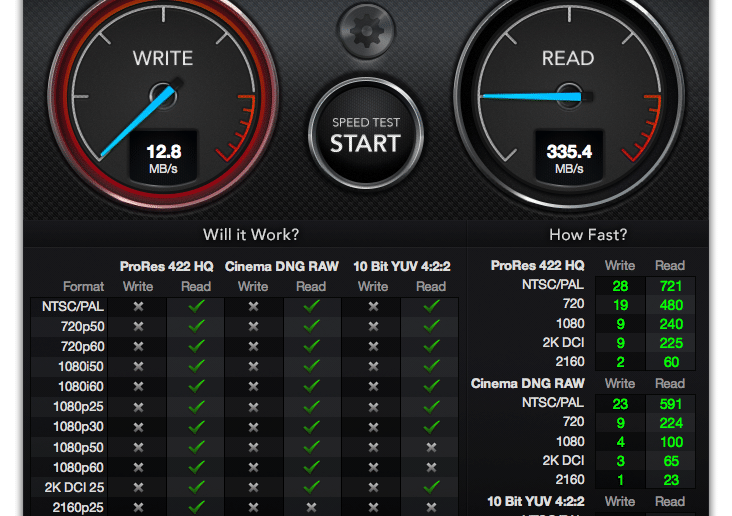Viewport: 732px width, 516px height.
Task: Click the NTSC/PAL ProRes 422 HQ Read checkmark
Action: click(197, 306)
